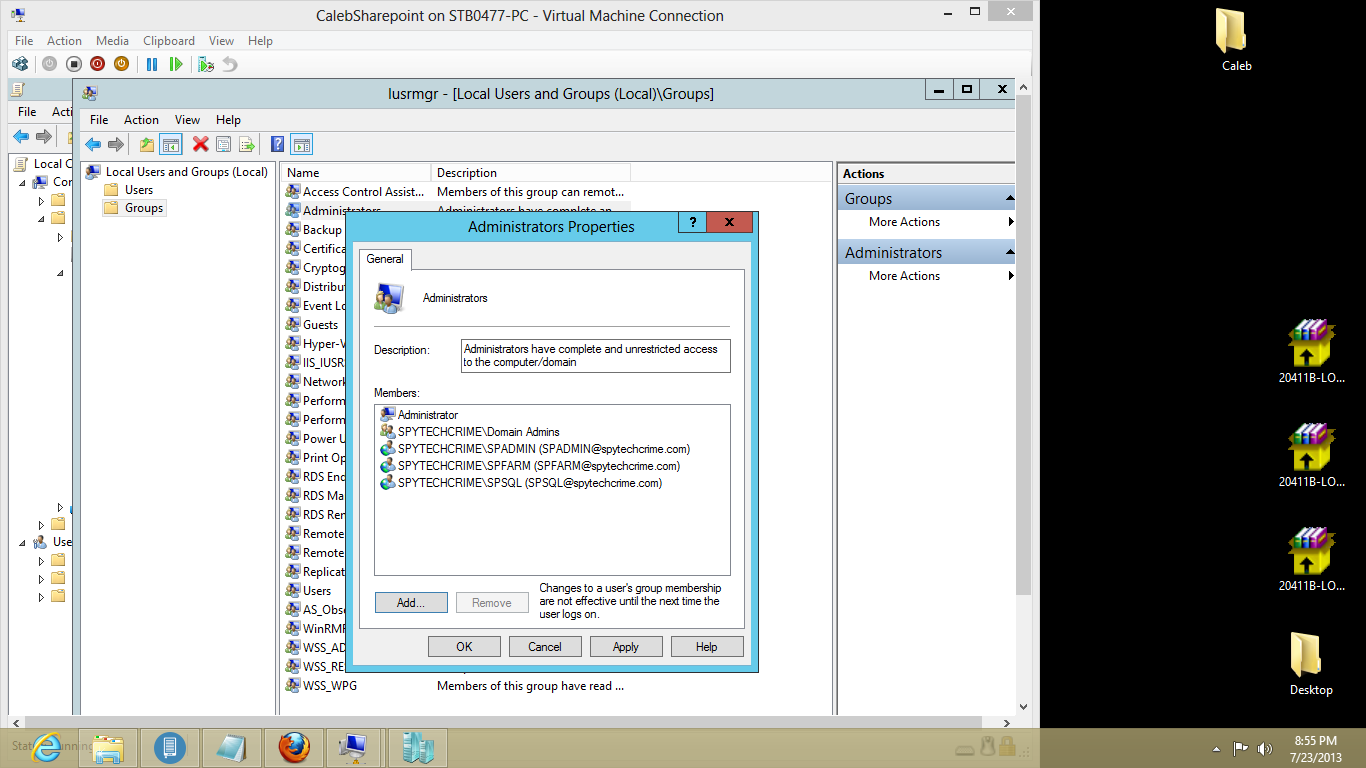Click Cancel in Administrators Properties
The image size is (1366, 768).
(x=545, y=647)
